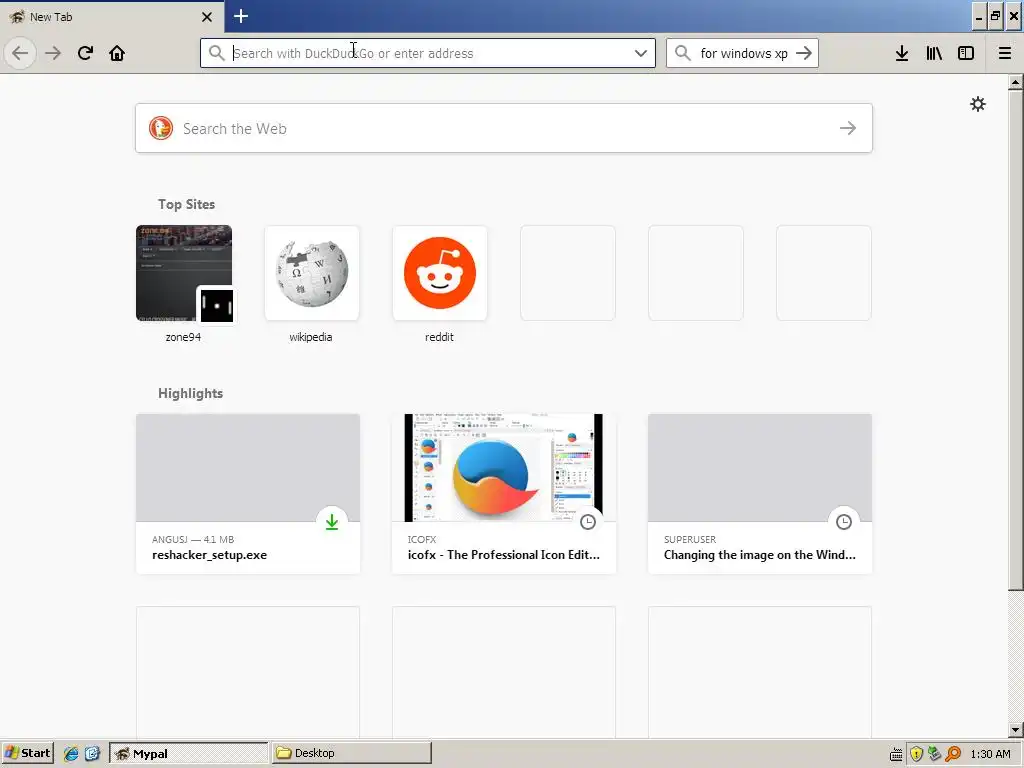The height and width of the screenshot is (768, 1024).
Task: Click the keyboard tray icon
Action: tap(897, 754)
